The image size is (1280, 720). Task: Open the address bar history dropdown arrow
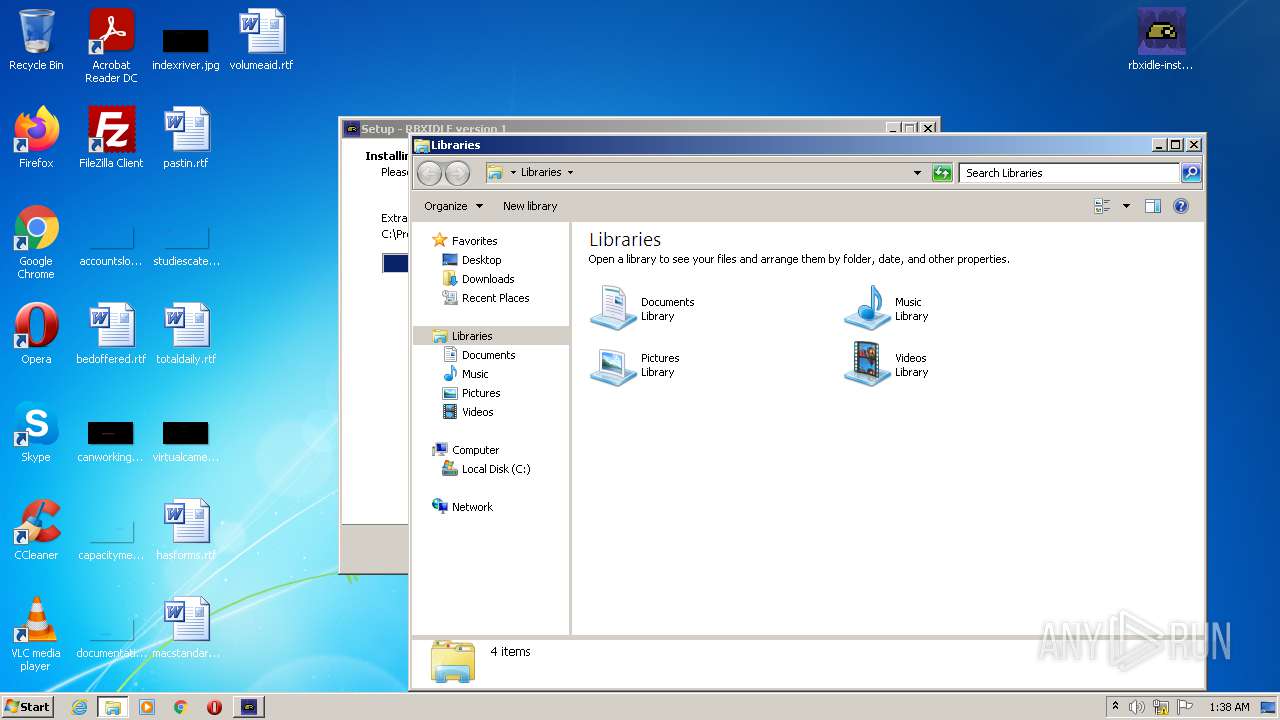[x=917, y=173]
